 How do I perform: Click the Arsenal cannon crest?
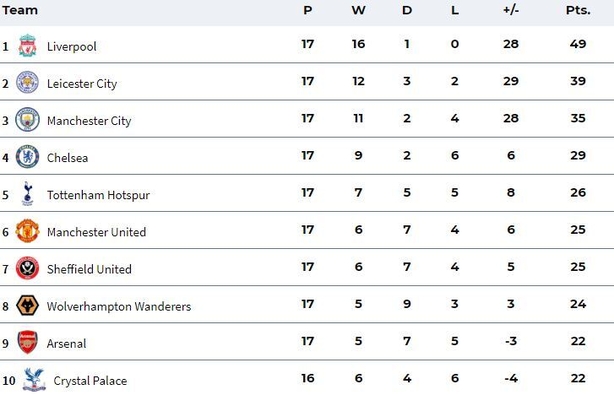27,342
